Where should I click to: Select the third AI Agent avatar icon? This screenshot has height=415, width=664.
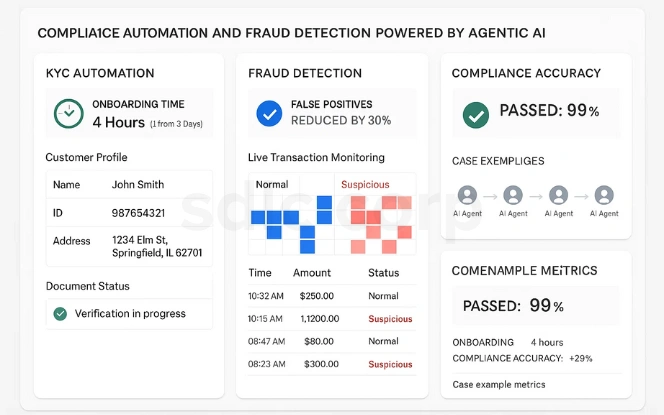coord(559,195)
